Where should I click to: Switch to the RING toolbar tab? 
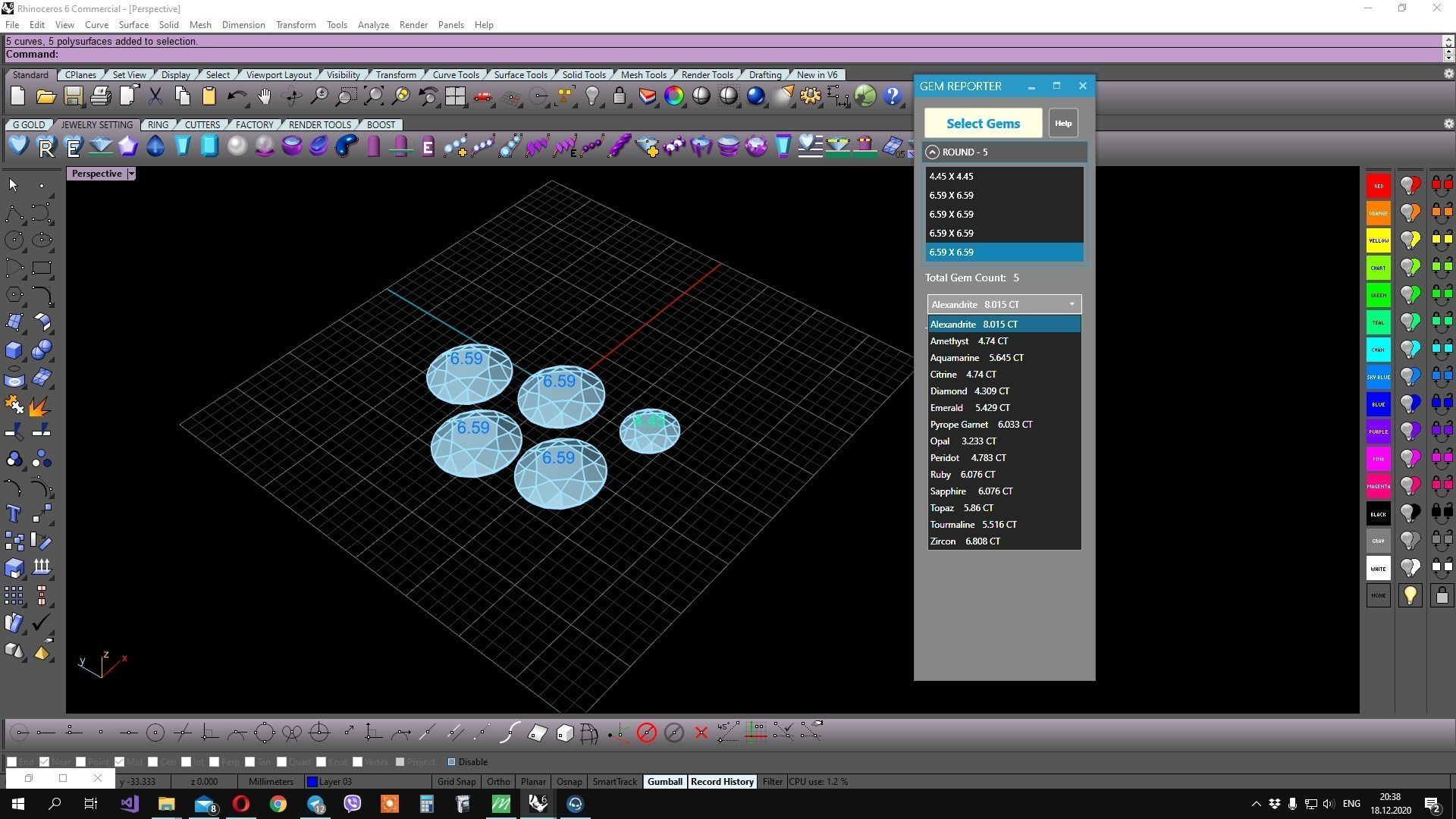(158, 125)
